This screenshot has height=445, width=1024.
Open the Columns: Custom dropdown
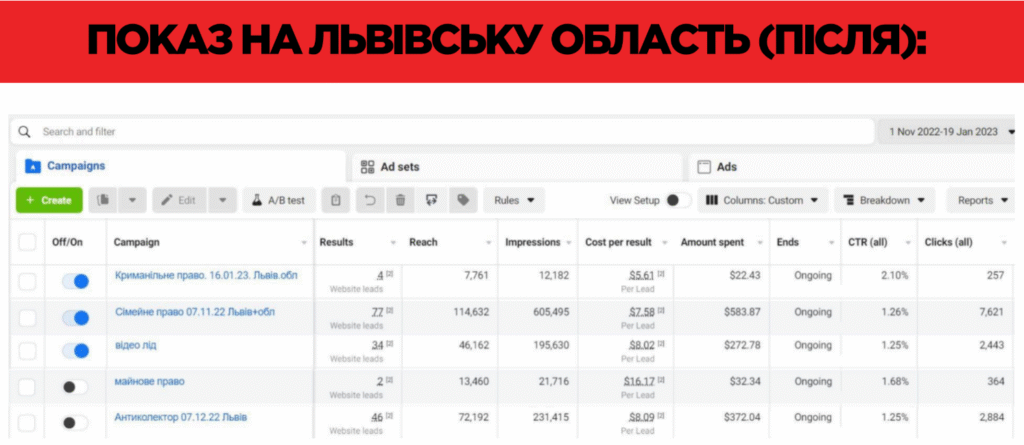pyautogui.click(x=763, y=201)
